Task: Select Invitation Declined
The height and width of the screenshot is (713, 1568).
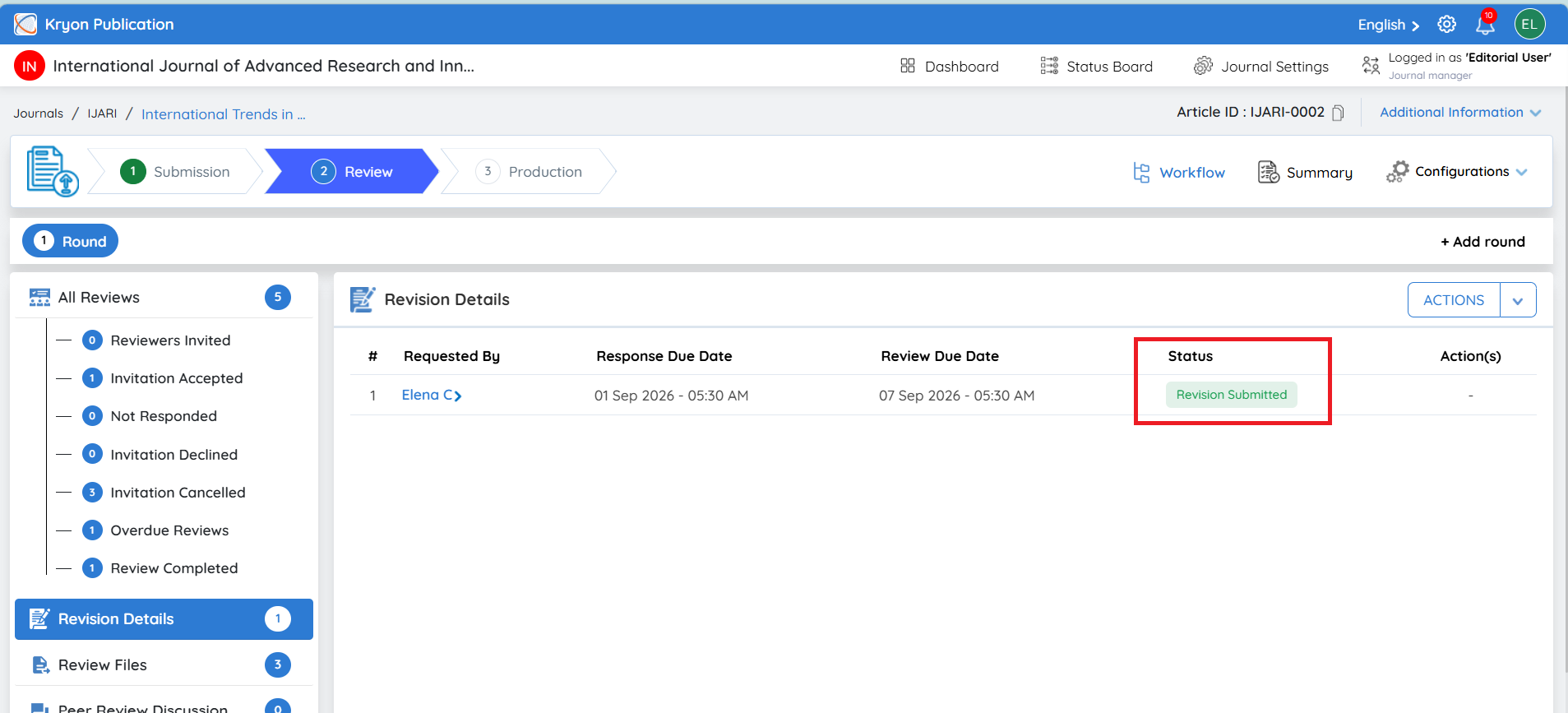Action: point(160,455)
